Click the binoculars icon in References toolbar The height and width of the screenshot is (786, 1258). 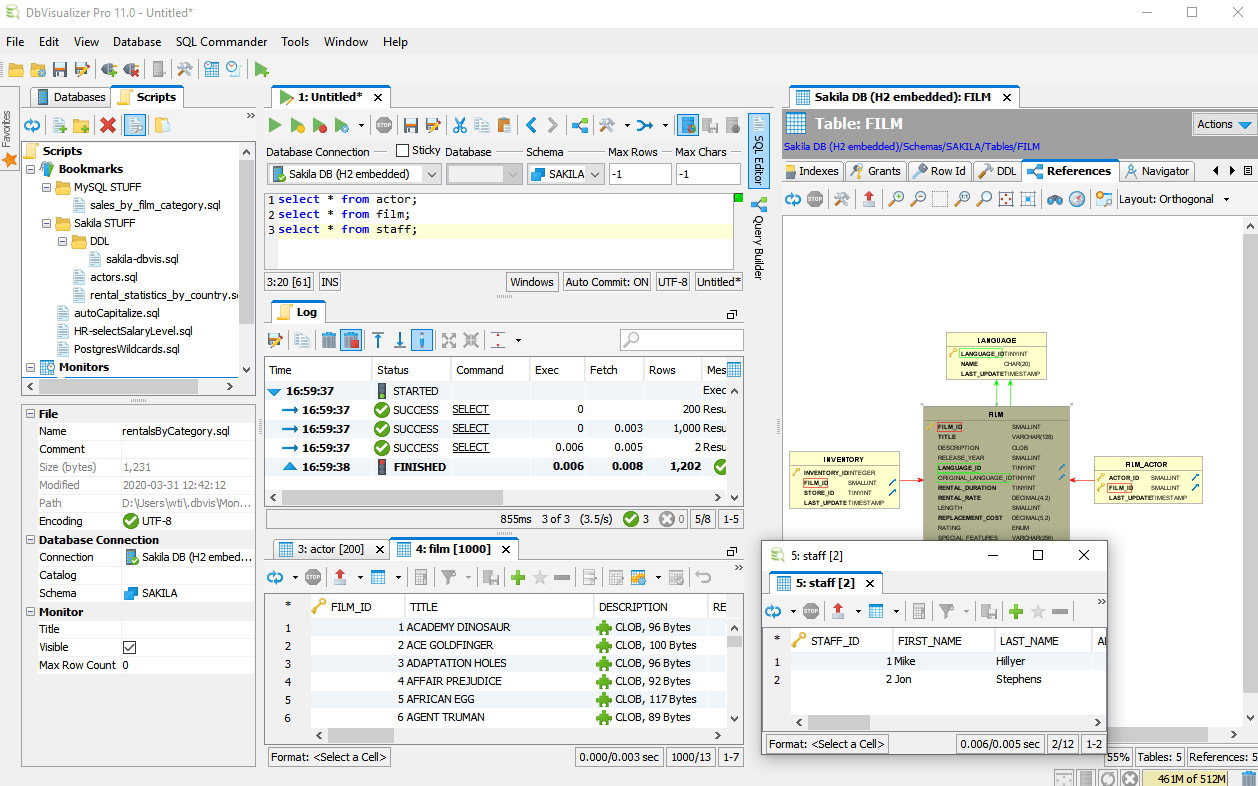[1054, 199]
